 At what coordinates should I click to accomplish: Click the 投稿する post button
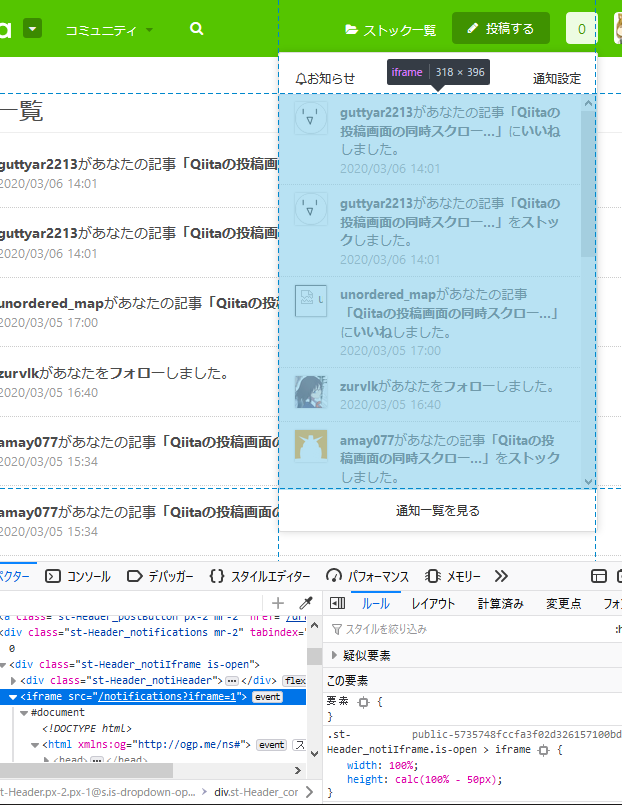(x=501, y=29)
